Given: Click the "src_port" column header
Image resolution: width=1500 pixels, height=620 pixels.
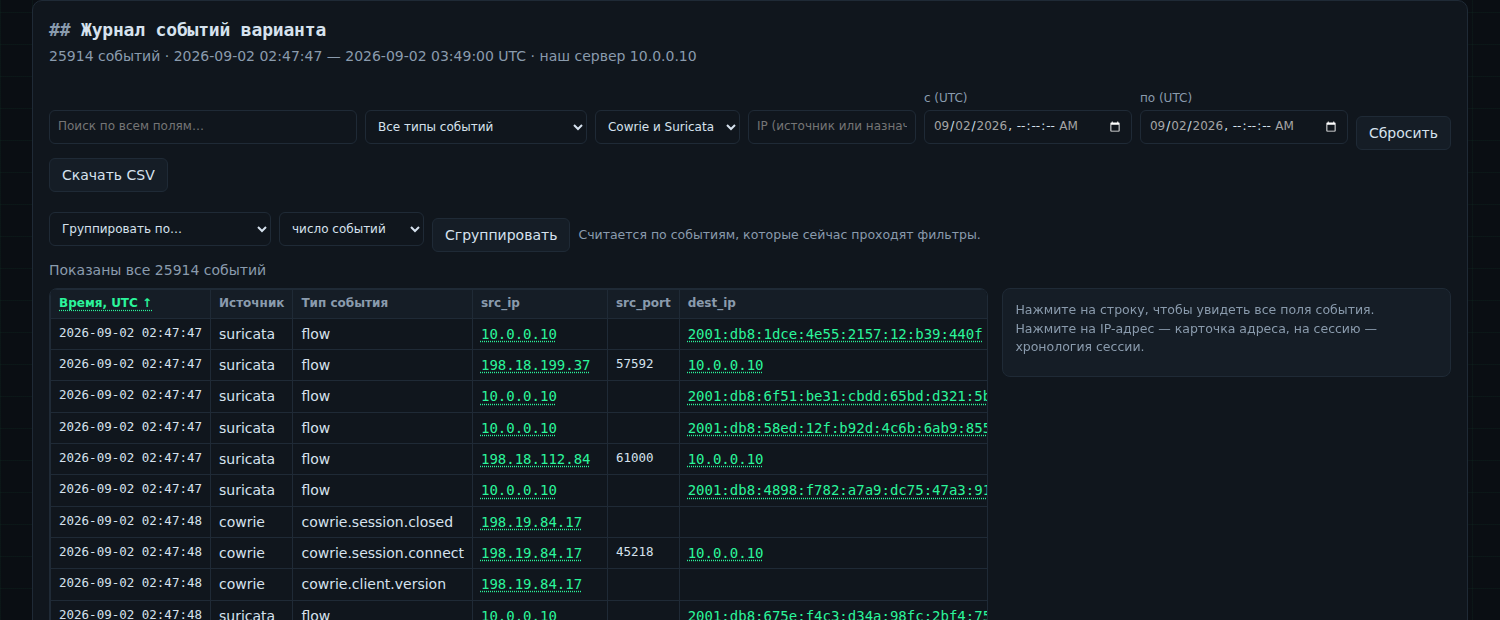Looking at the screenshot, I should click(643, 303).
